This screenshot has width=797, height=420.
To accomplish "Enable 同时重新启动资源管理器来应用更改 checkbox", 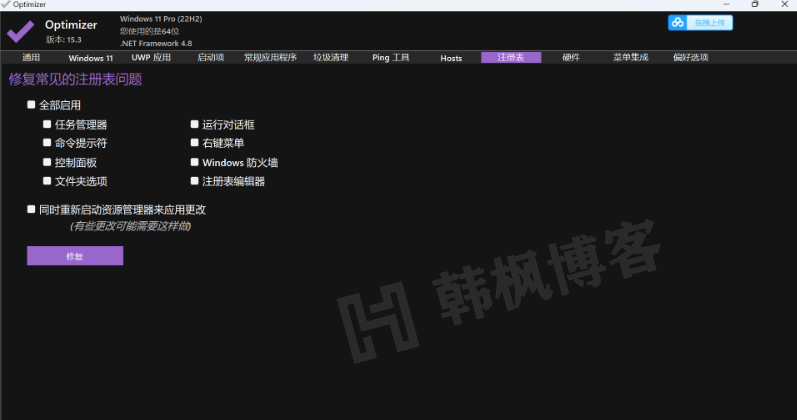I will pos(31,209).
